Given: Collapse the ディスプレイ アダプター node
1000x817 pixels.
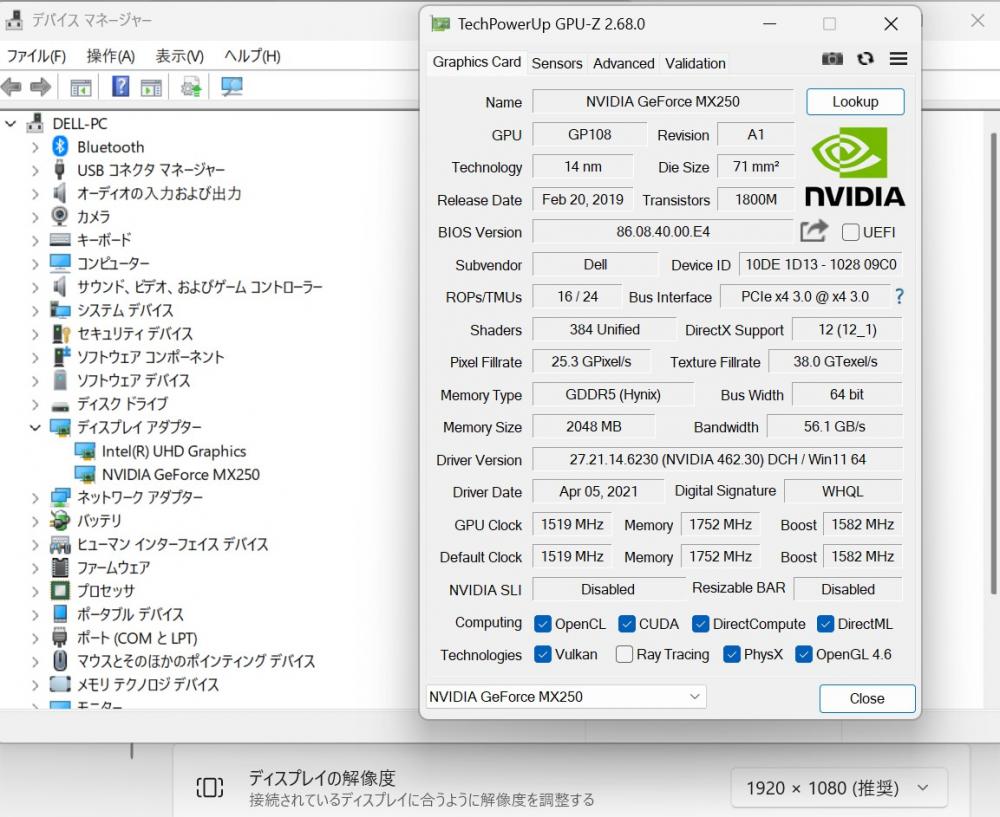Looking at the screenshot, I should click(35, 427).
